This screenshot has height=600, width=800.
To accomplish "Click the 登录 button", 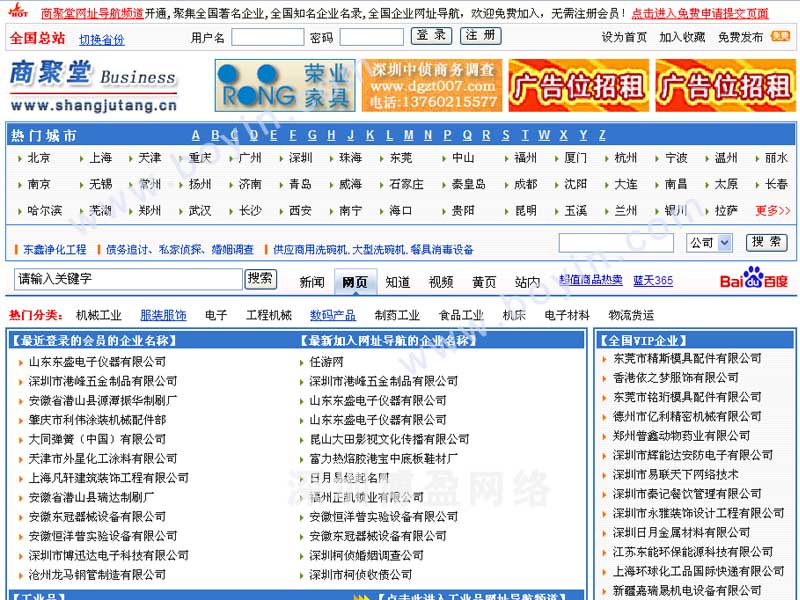I will click(431, 36).
